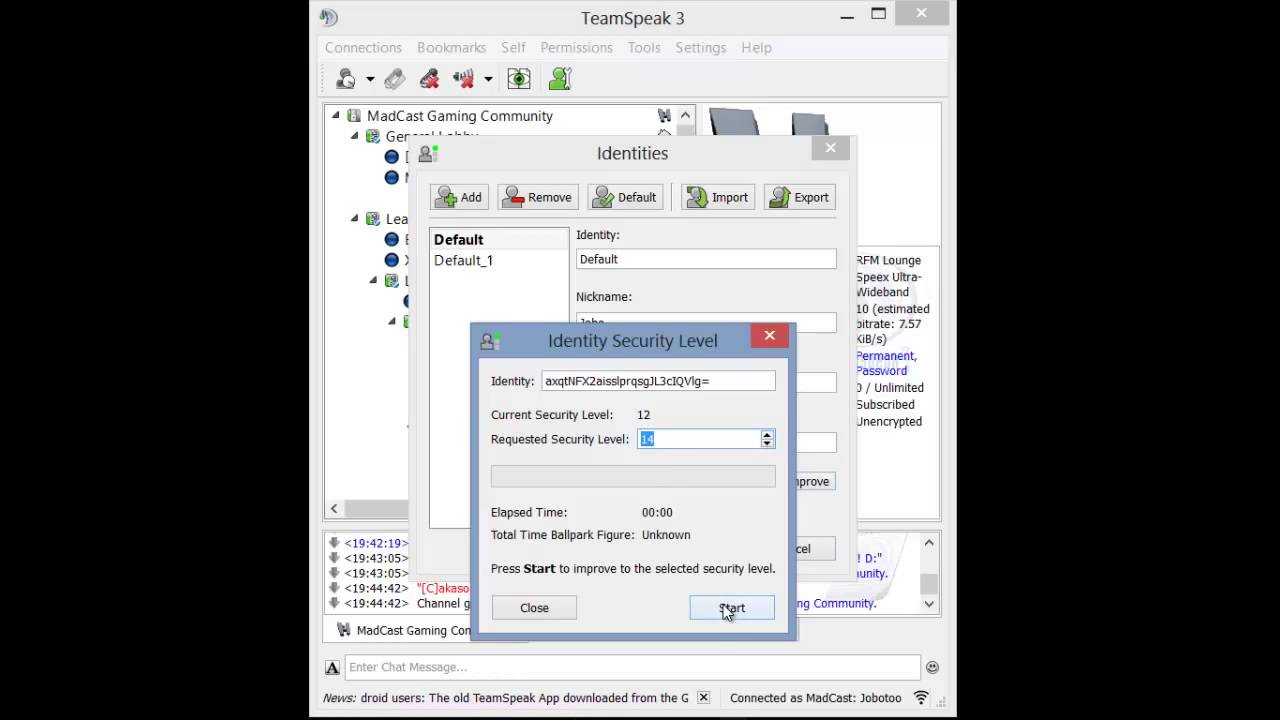This screenshot has width=1280, height=720.
Task: Decrease the Requested Security Level value
Action: click(767, 443)
